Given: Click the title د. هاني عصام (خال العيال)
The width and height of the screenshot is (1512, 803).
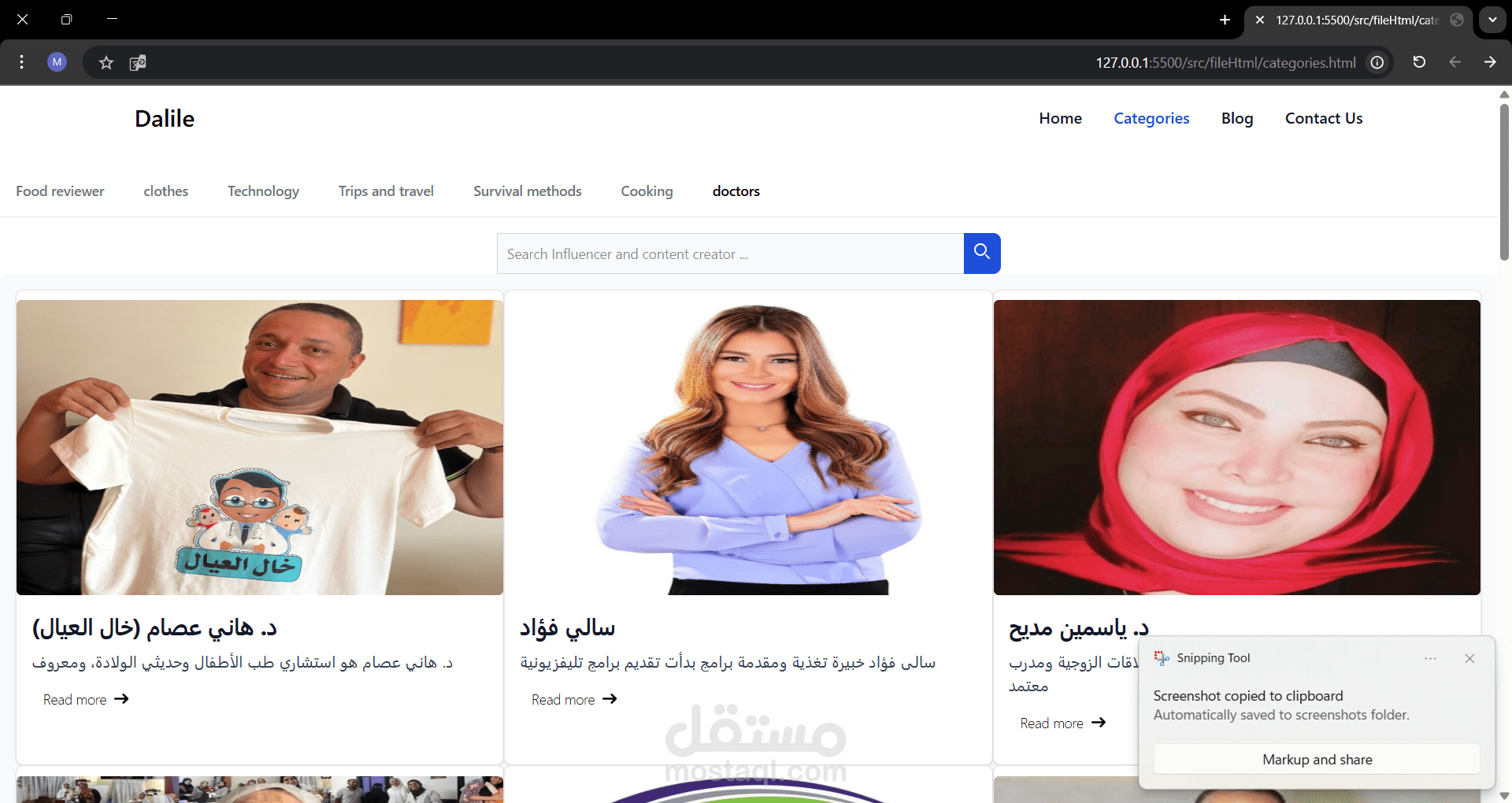Looking at the screenshot, I should 154,627.
